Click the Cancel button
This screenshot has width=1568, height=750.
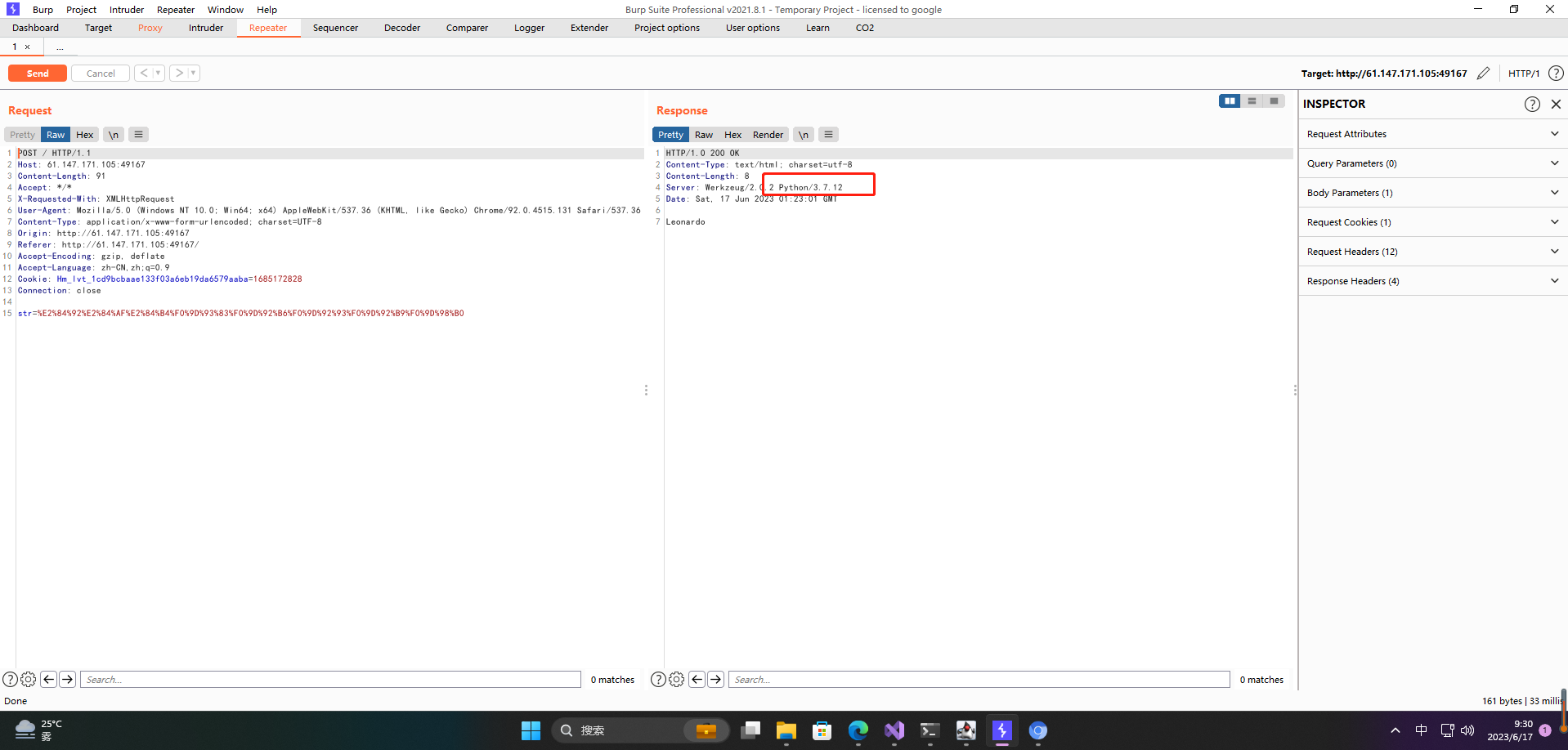click(101, 74)
